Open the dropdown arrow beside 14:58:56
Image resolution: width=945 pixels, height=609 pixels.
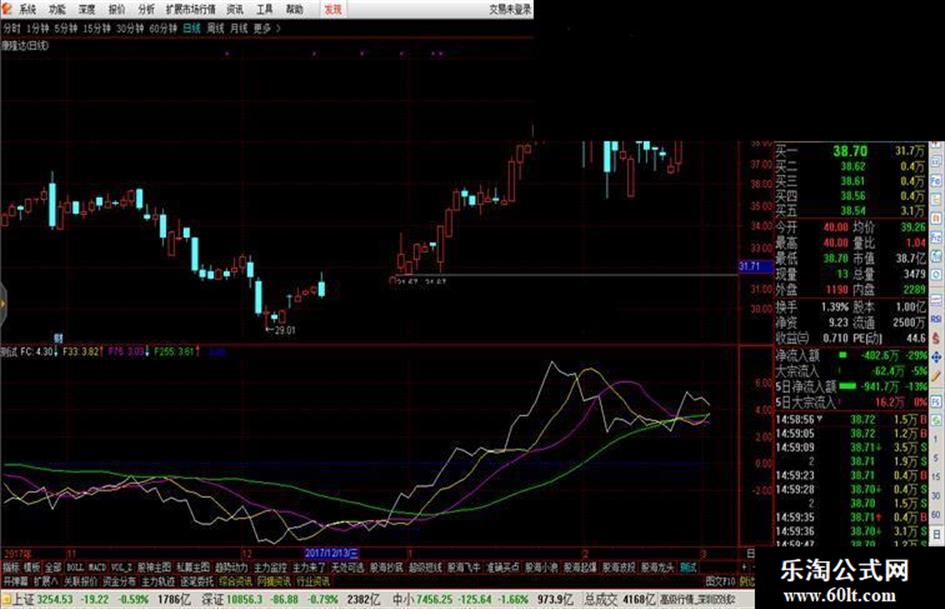[820, 418]
